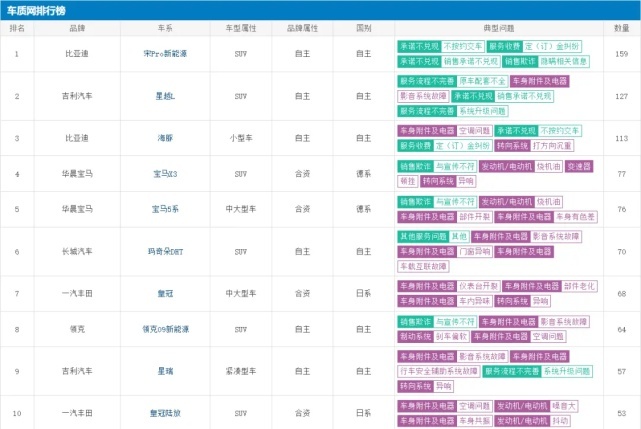
Task: Open the 海豚 car series link
Action: pos(165,138)
